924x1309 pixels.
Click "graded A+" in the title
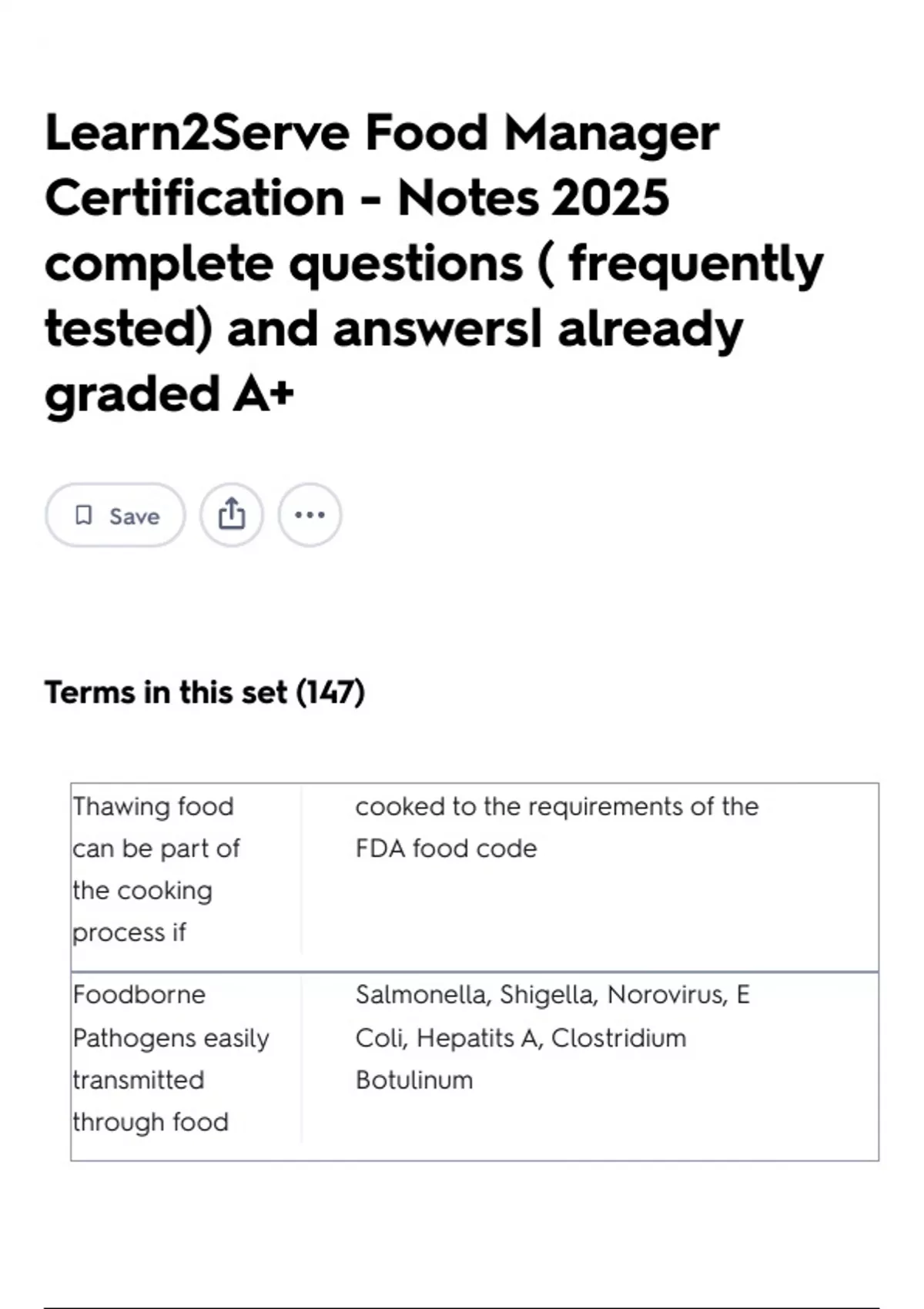point(169,394)
